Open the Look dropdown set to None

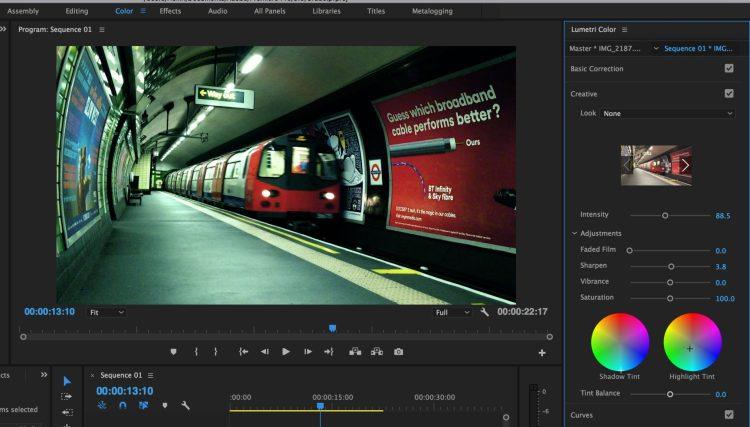[667, 113]
